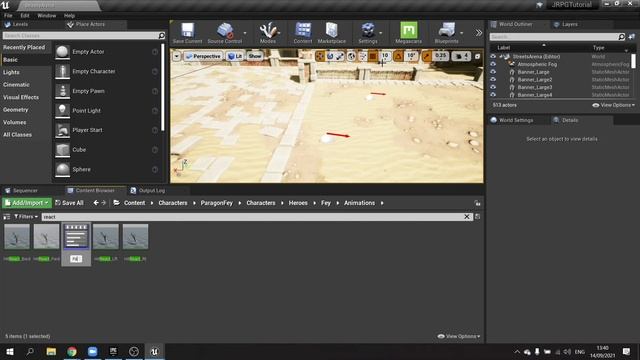Viewport: 640px width, 360px height.
Task: Open camera speed setting 4
Action: point(461,56)
